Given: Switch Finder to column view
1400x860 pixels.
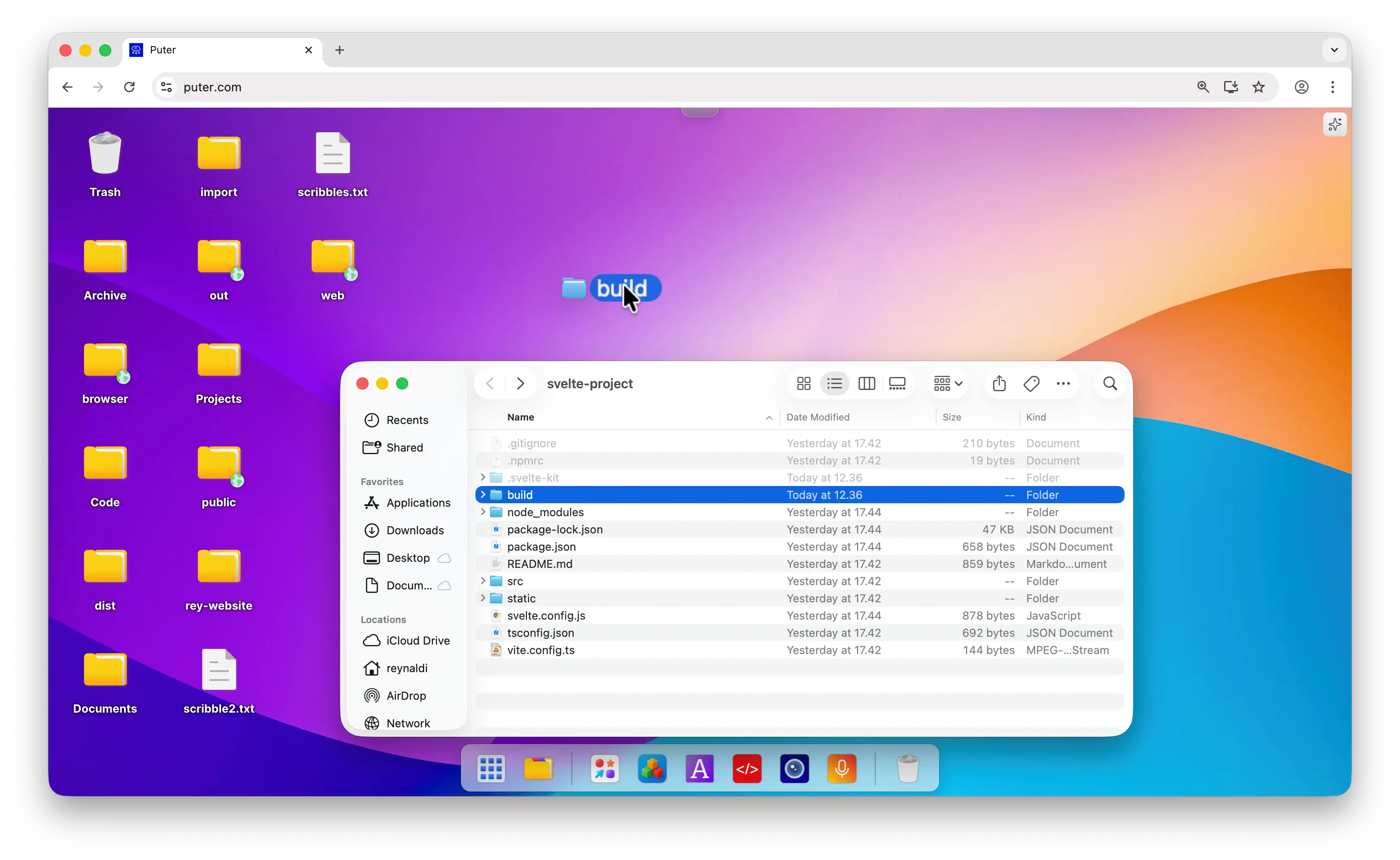Looking at the screenshot, I should [x=866, y=383].
